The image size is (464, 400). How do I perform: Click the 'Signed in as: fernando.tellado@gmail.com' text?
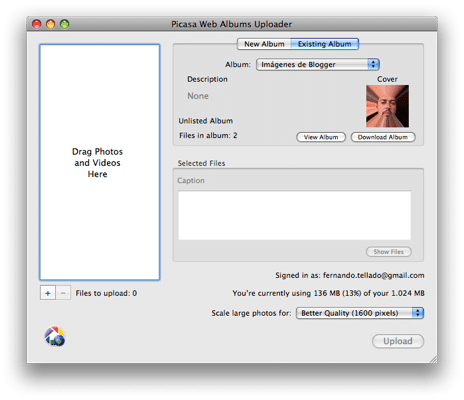(x=350, y=275)
